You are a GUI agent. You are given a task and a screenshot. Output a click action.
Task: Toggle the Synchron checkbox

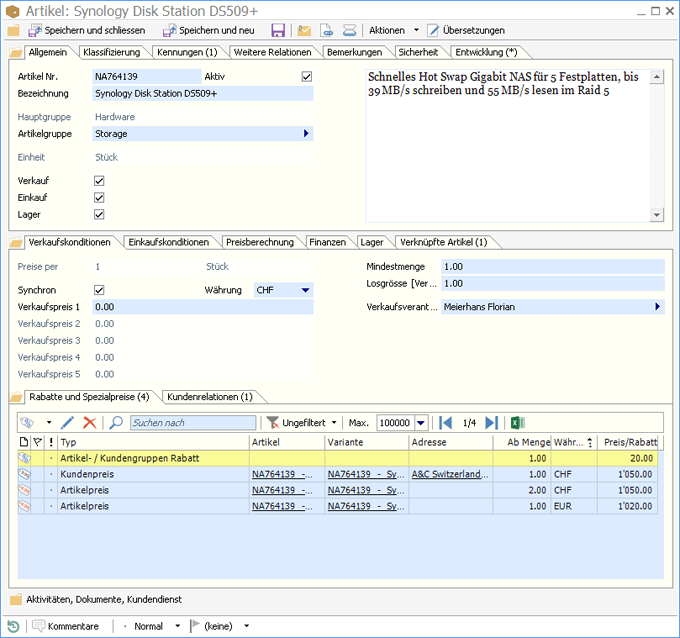99,290
